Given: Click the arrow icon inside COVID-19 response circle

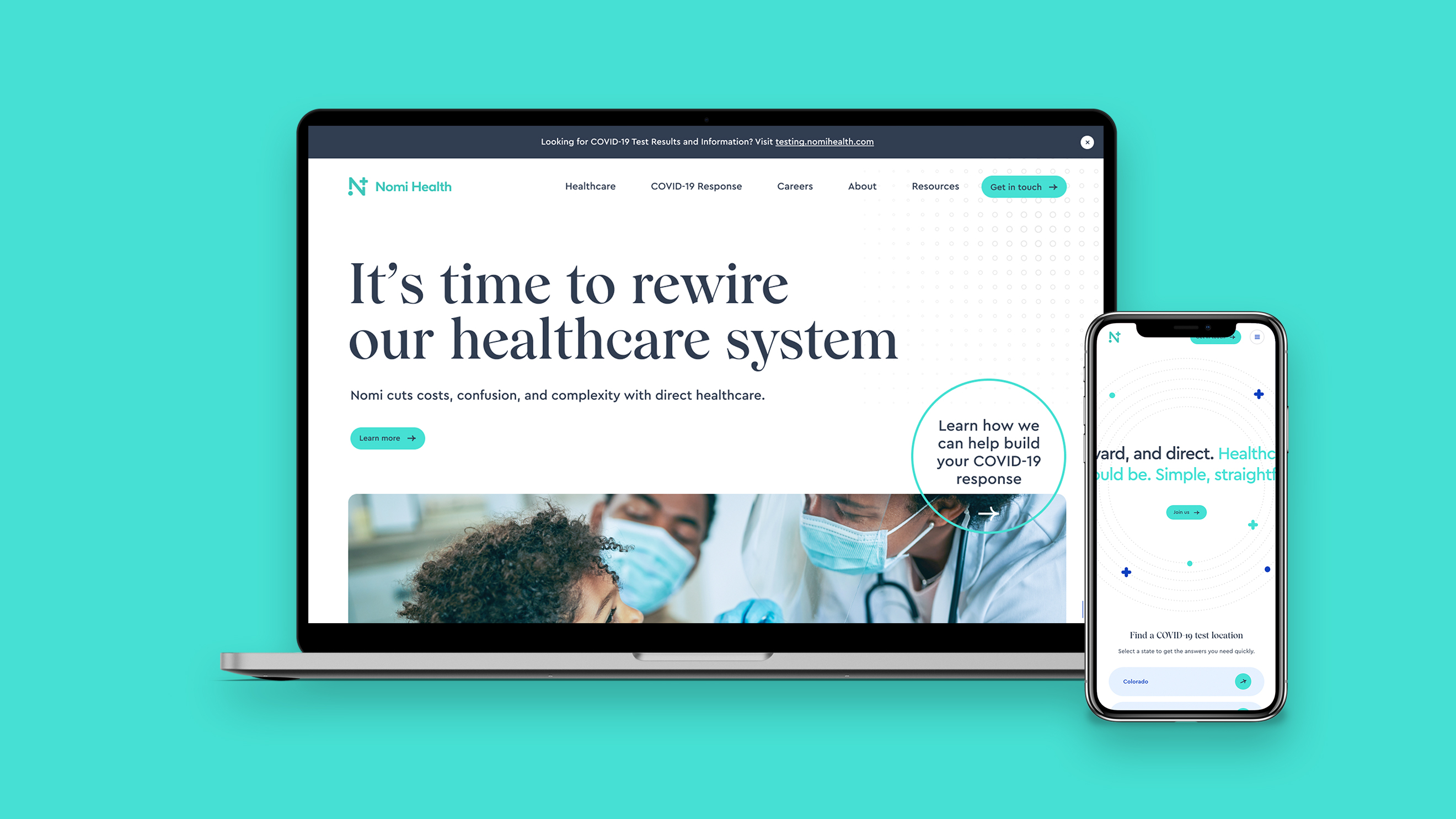Looking at the screenshot, I should point(988,512).
